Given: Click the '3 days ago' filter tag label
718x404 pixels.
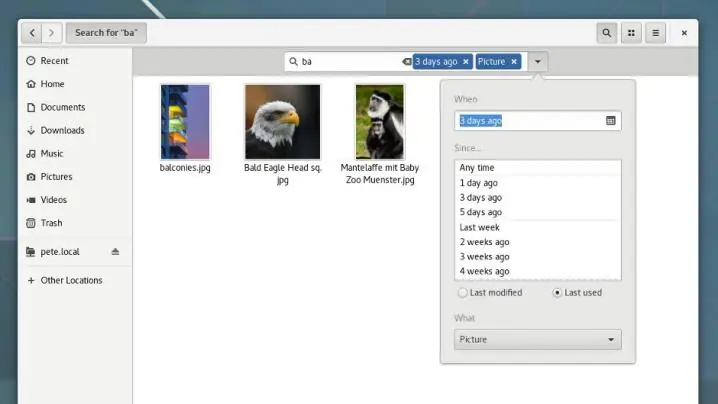Looking at the screenshot, I should tap(436, 61).
